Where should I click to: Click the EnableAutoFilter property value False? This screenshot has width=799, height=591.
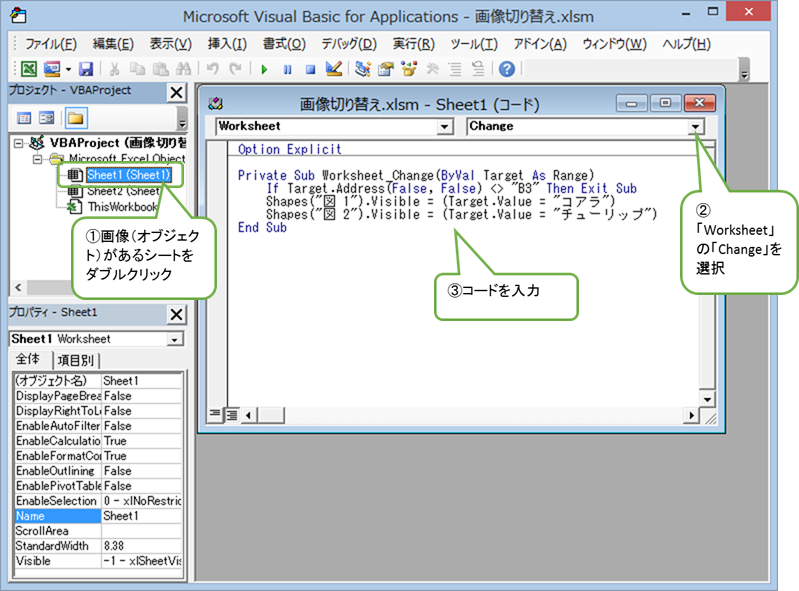coord(142,426)
